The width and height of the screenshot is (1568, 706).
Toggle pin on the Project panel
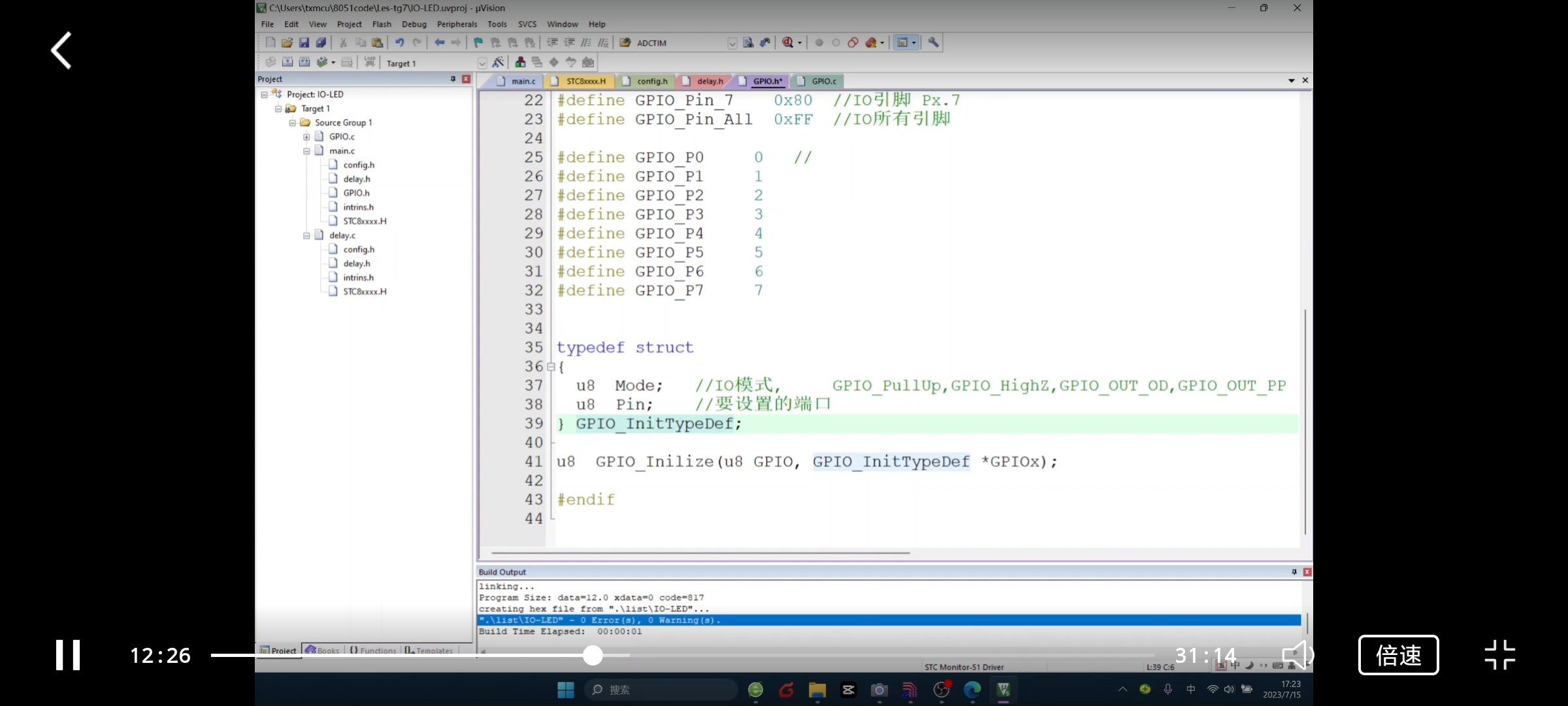(x=453, y=79)
